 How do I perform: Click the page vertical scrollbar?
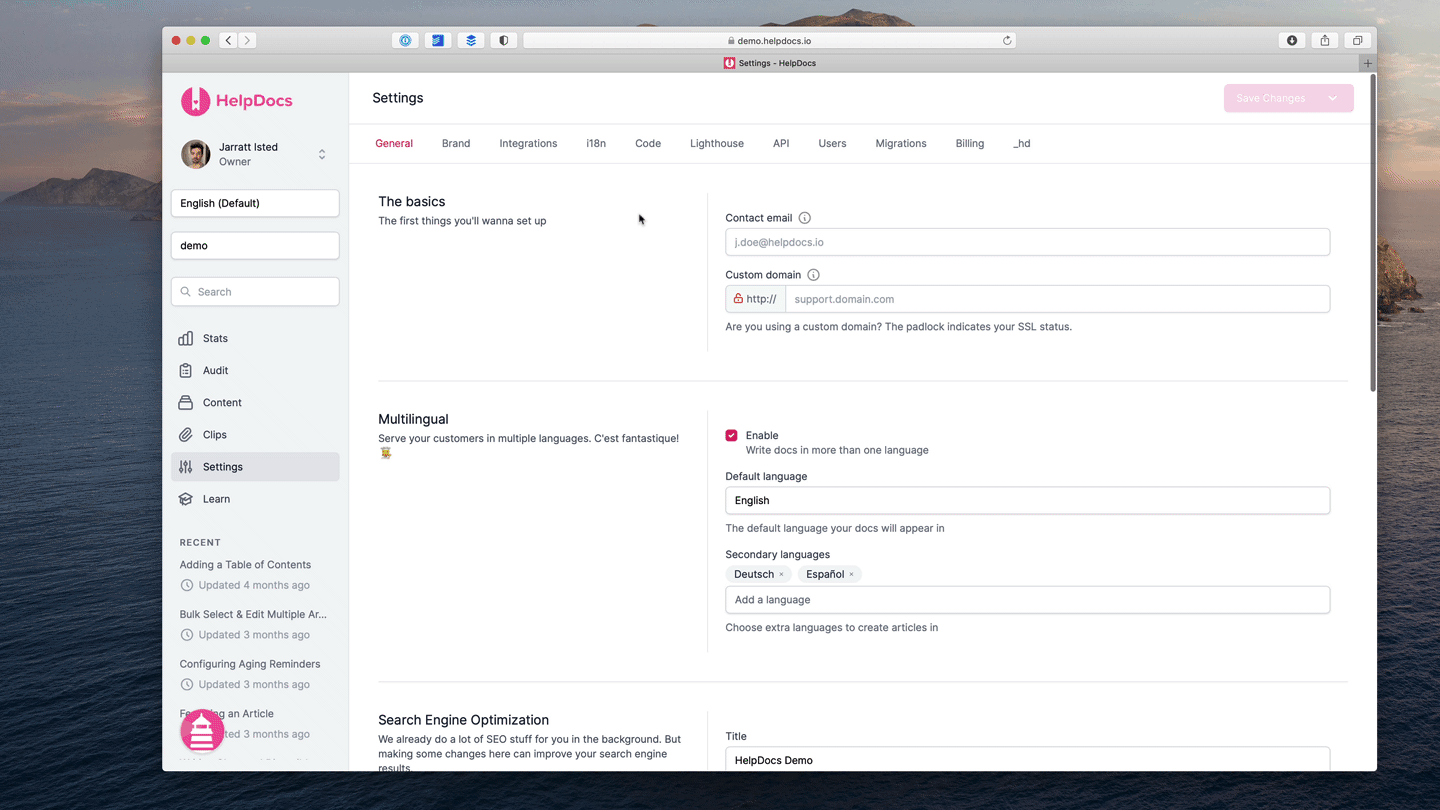pyautogui.click(x=1372, y=234)
